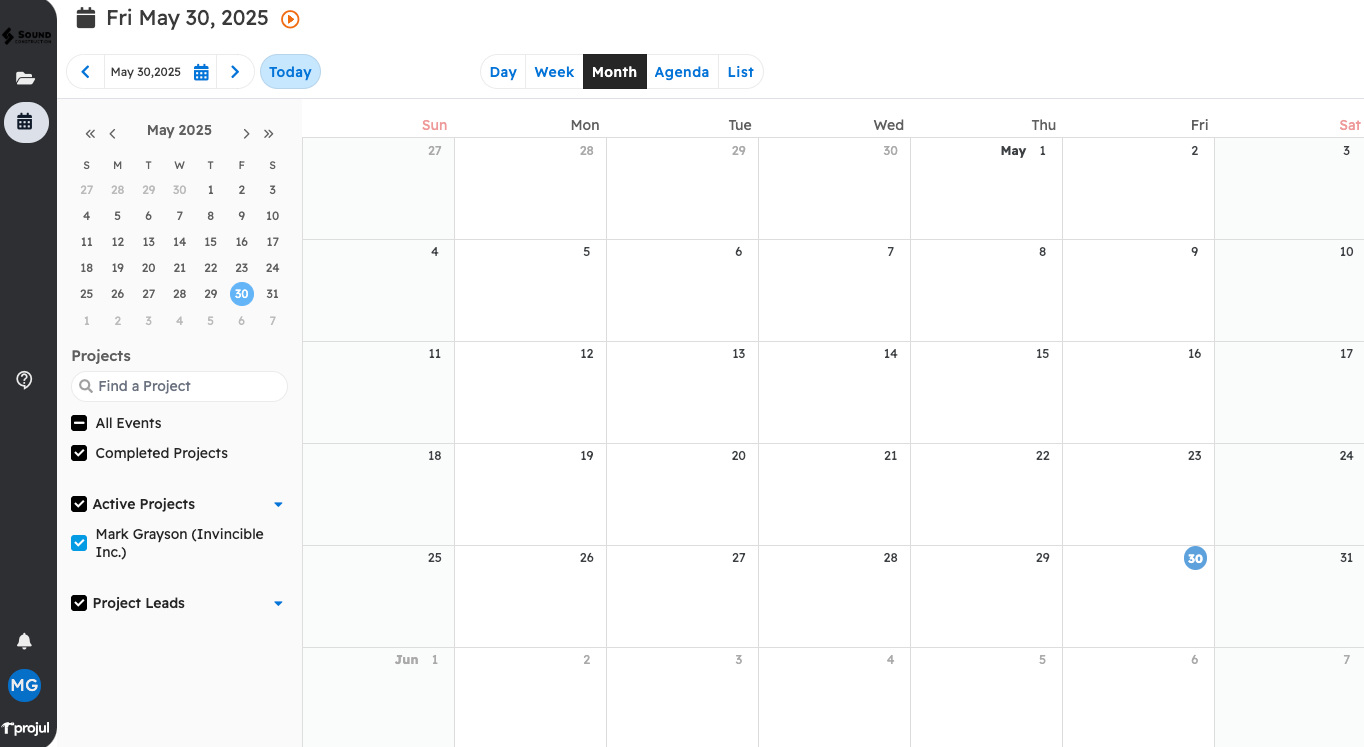The image size is (1364, 747).
Task: Switch to the Week view tab
Action: point(554,72)
